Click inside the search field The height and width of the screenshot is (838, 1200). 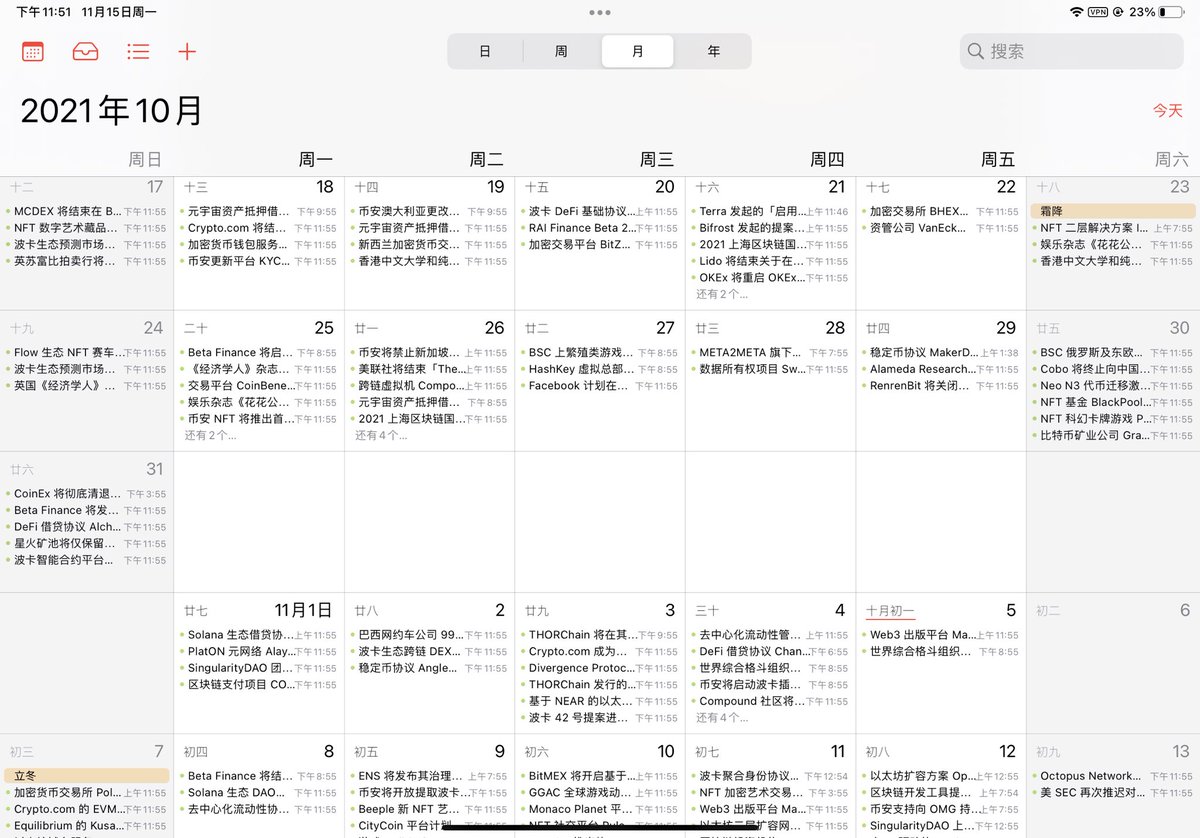pos(1070,50)
